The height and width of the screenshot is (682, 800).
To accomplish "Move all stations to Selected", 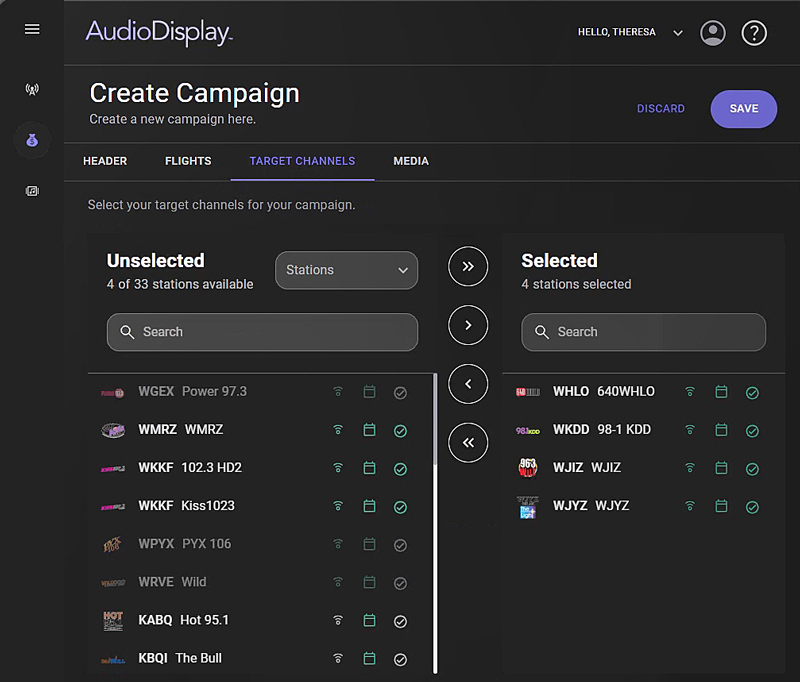I will (468, 266).
